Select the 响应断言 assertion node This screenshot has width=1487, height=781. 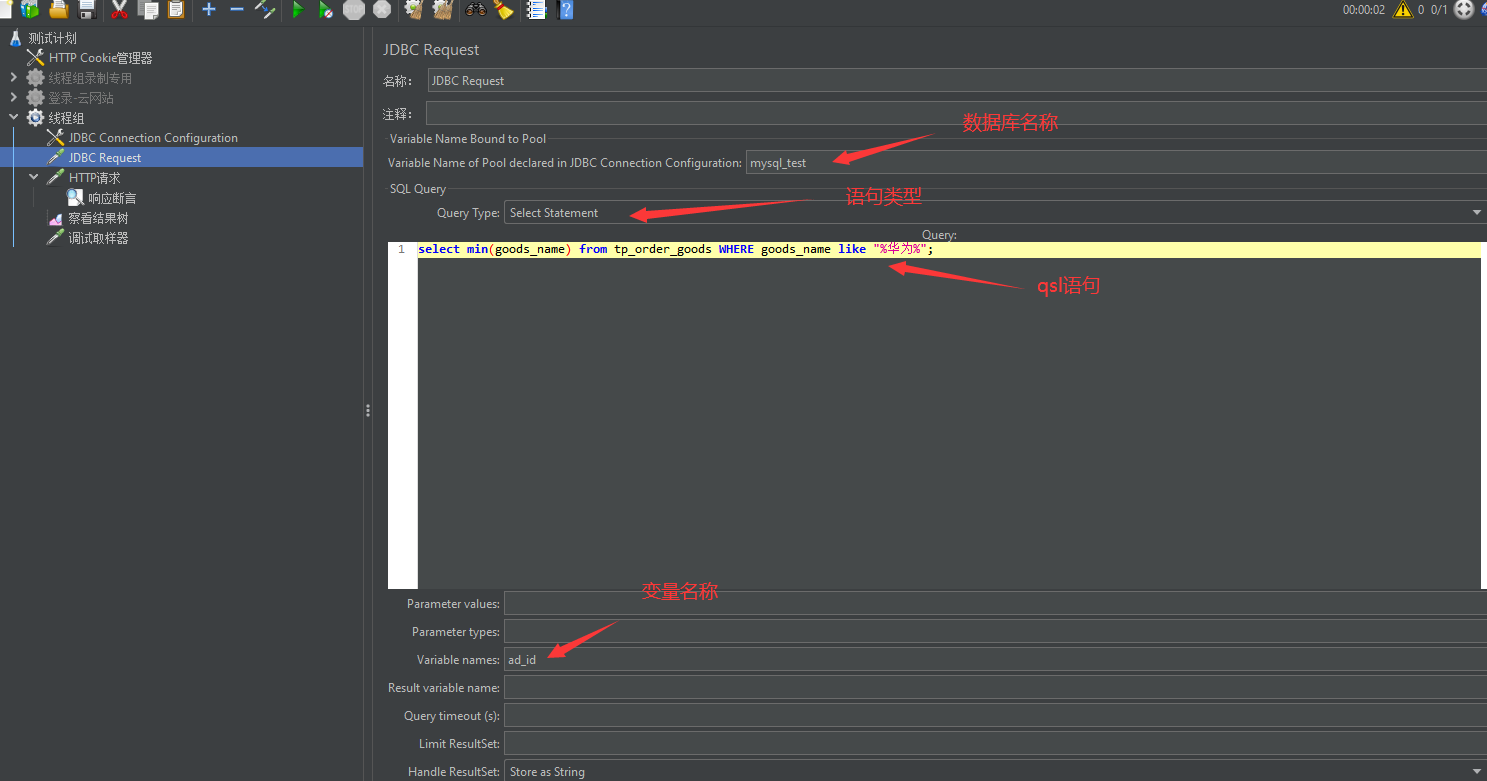click(x=112, y=198)
